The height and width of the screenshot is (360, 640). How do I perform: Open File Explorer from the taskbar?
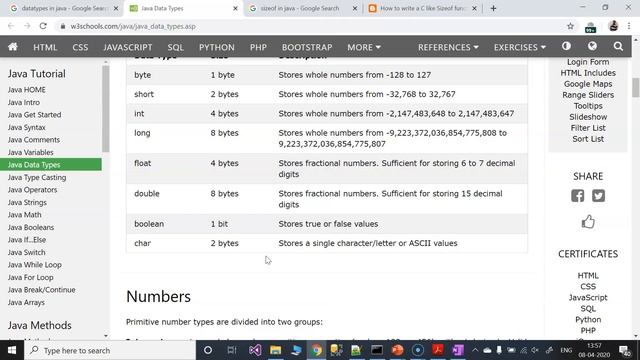(276, 350)
